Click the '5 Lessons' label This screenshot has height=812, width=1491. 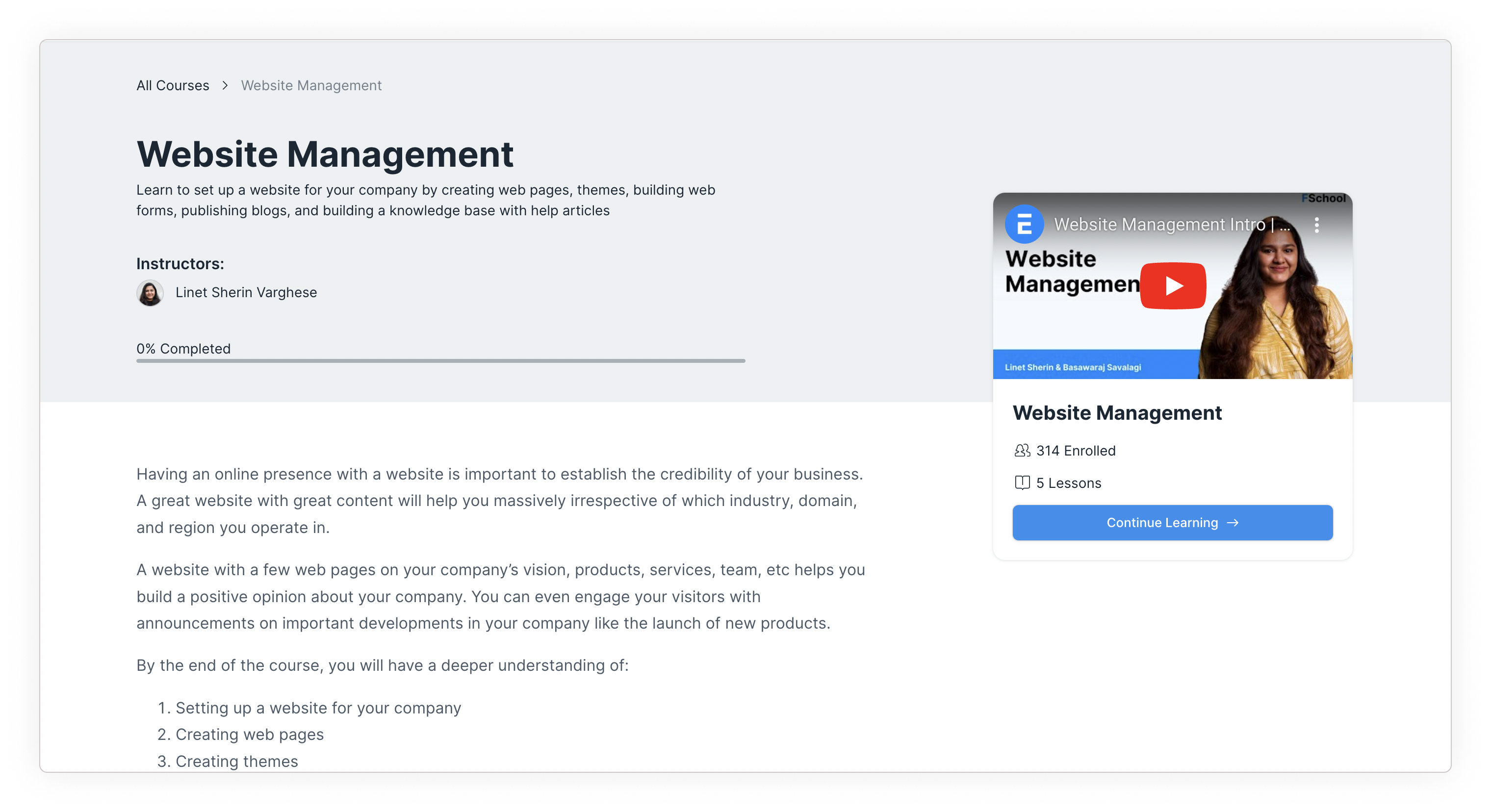tap(1069, 483)
